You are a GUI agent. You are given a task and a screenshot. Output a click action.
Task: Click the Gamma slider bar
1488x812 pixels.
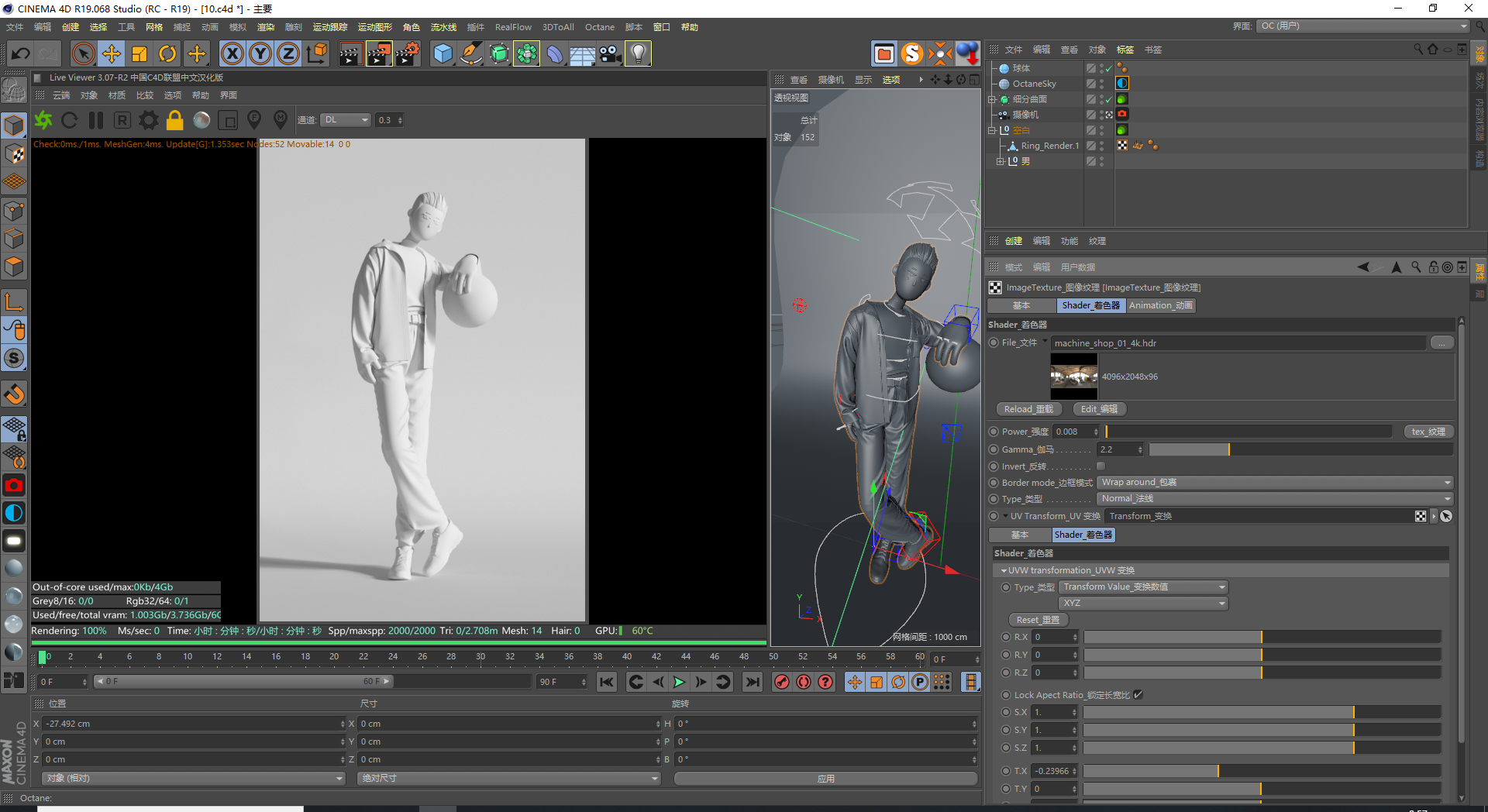click(1300, 449)
